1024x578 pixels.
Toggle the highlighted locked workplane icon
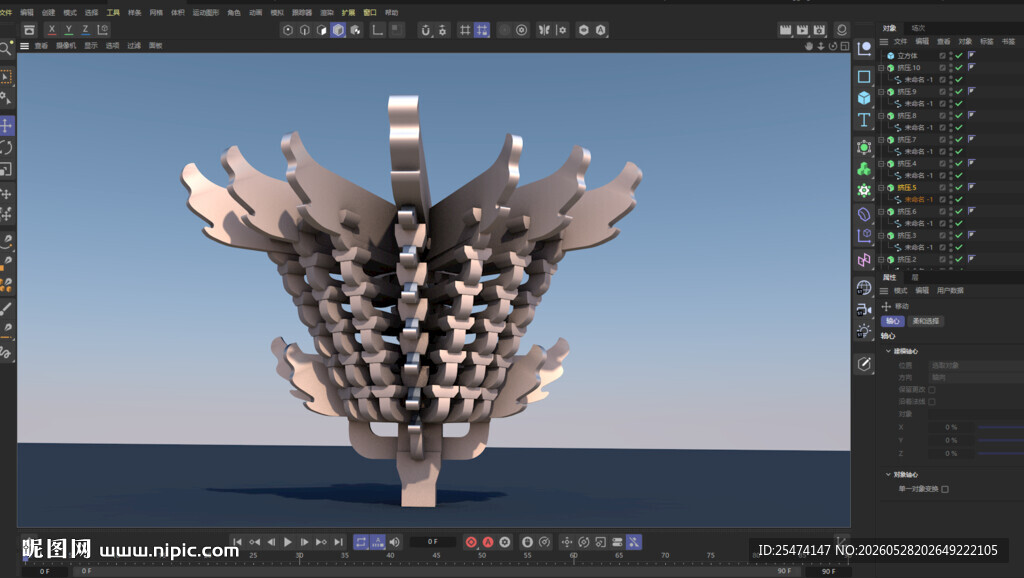point(481,30)
